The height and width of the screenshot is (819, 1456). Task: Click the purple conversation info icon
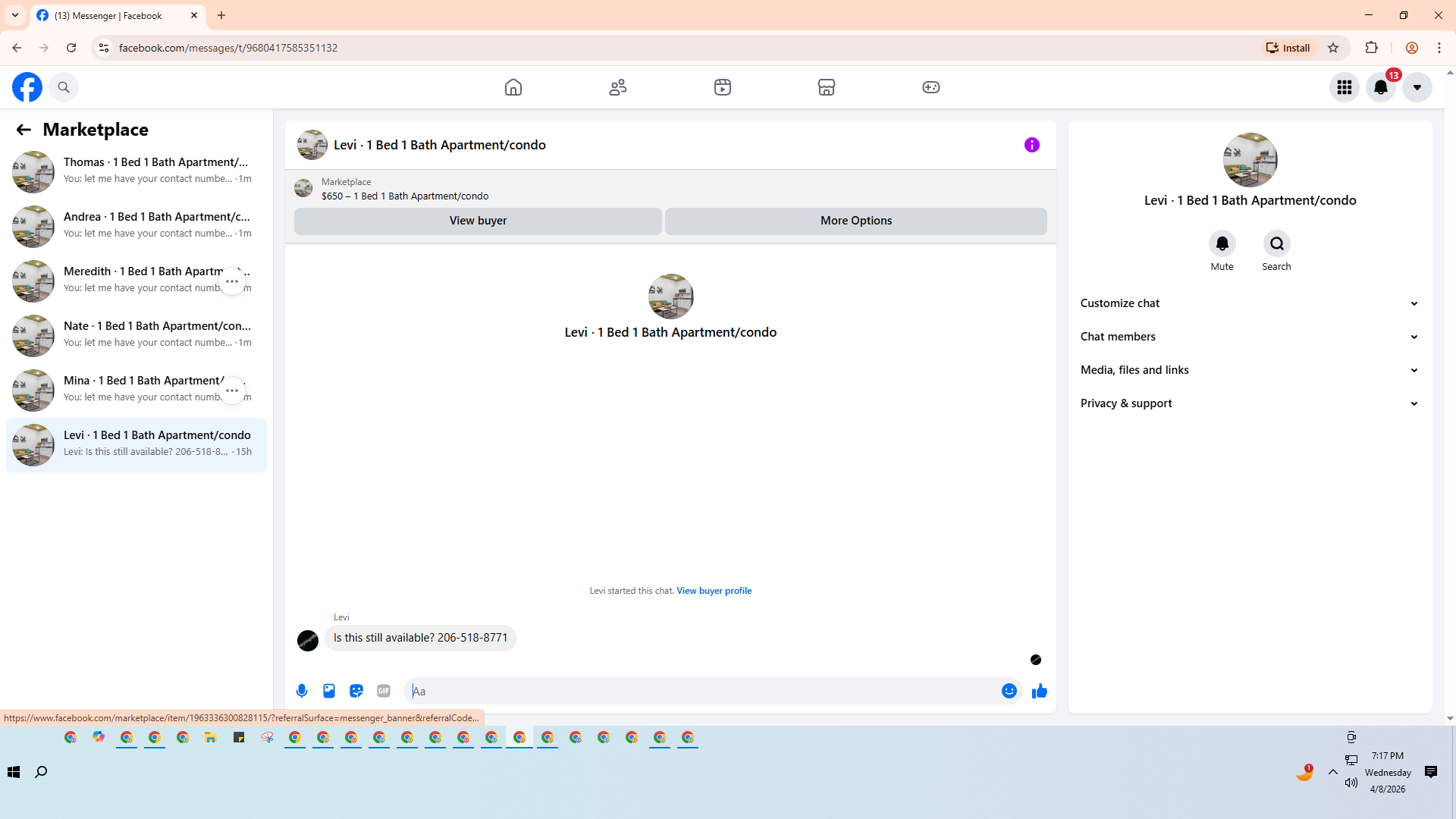[1032, 145]
